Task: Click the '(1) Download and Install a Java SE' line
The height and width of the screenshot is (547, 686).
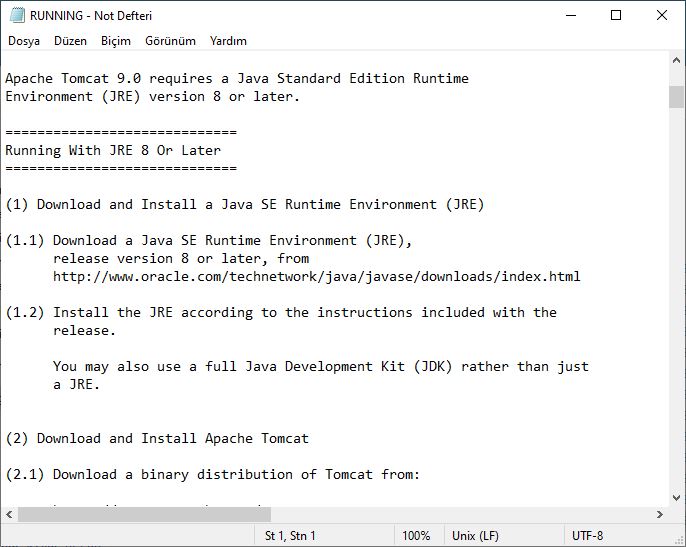Action: click(x=245, y=205)
